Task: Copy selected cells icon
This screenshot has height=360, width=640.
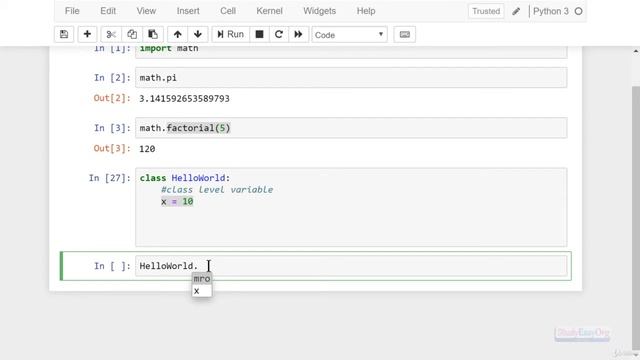Action: [132, 34]
